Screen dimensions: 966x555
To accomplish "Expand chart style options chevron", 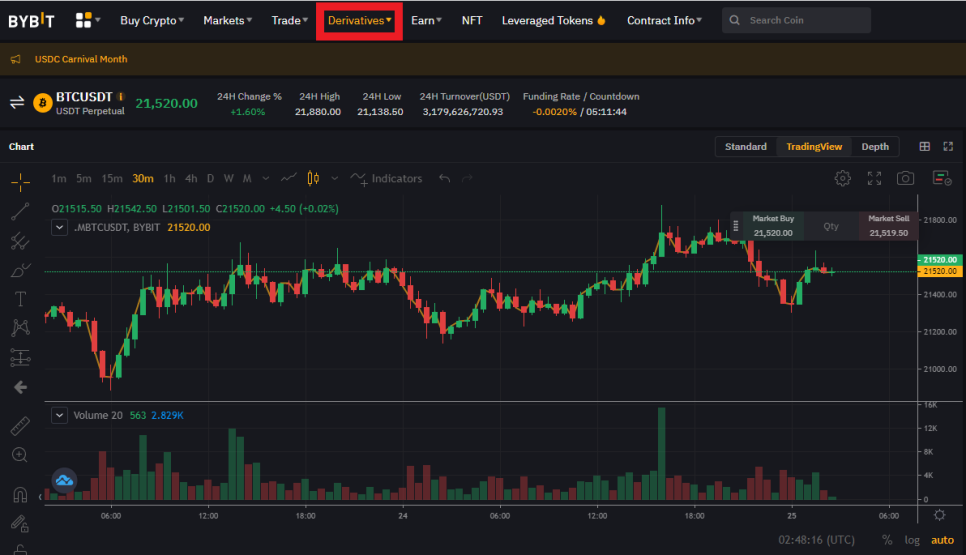I will click(x=334, y=179).
